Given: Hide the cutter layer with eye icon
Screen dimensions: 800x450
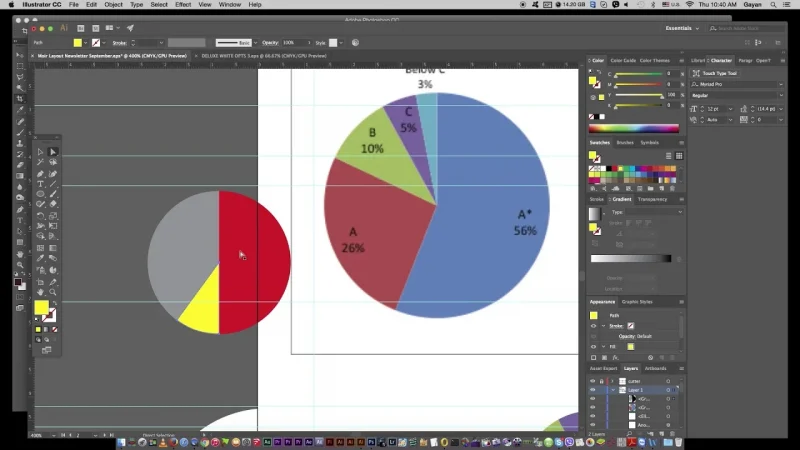Looking at the screenshot, I should (x=593, y=381).
